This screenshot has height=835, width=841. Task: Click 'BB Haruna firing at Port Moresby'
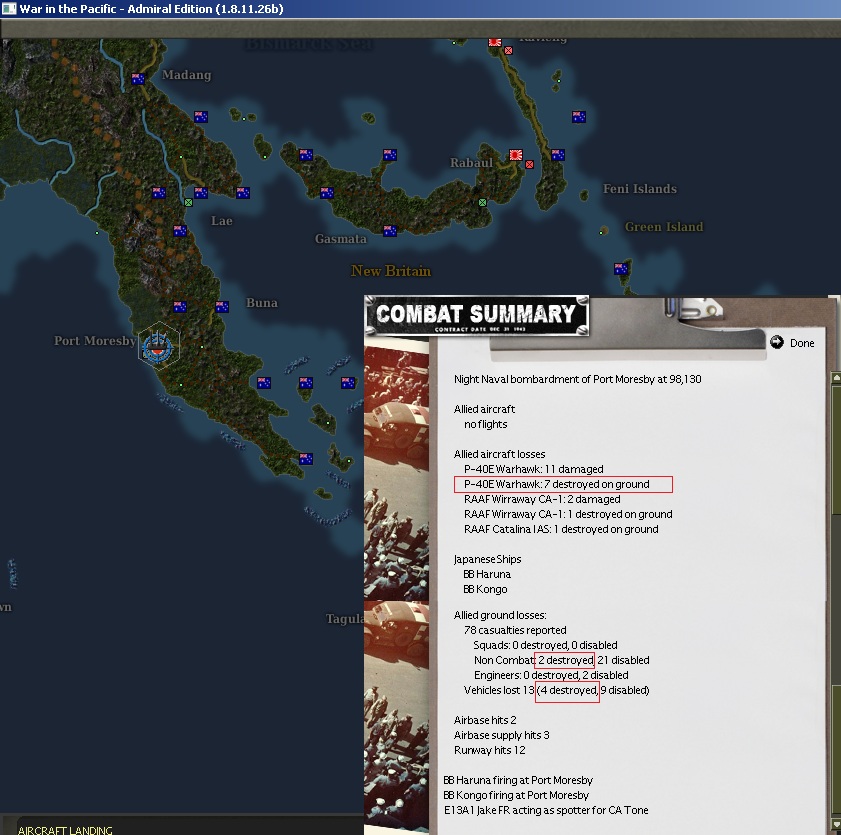[518, 780]
